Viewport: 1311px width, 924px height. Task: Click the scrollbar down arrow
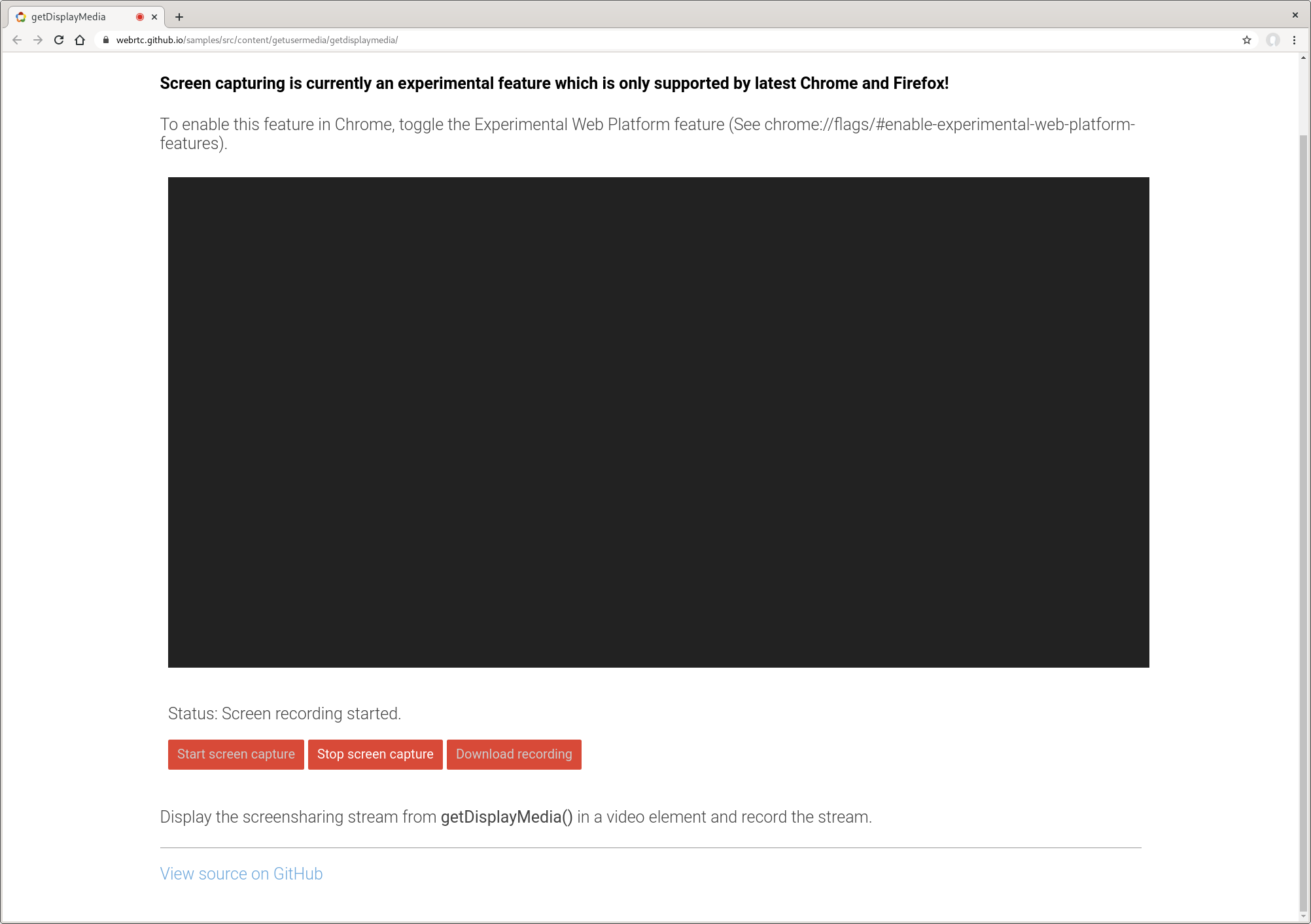click(x=1303, y=916)
